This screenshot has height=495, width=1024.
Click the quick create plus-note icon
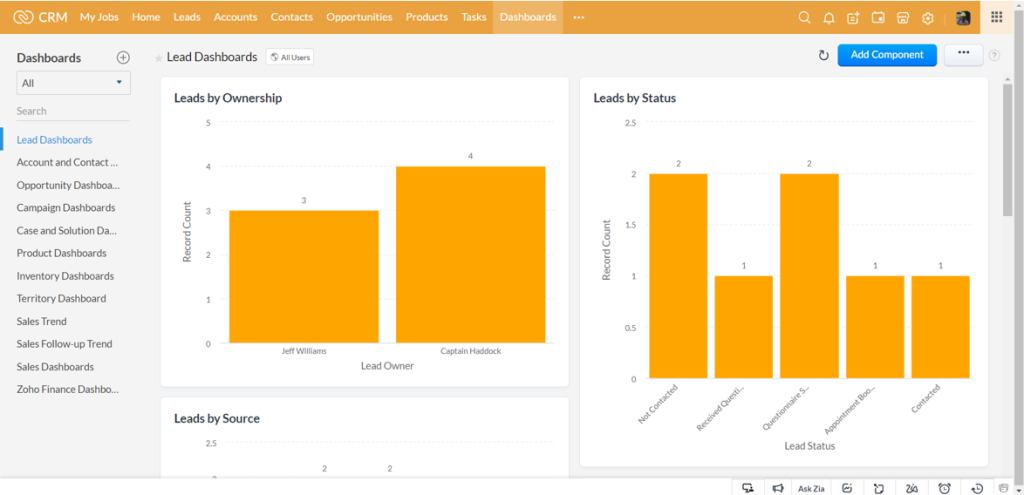coord(853,18)
